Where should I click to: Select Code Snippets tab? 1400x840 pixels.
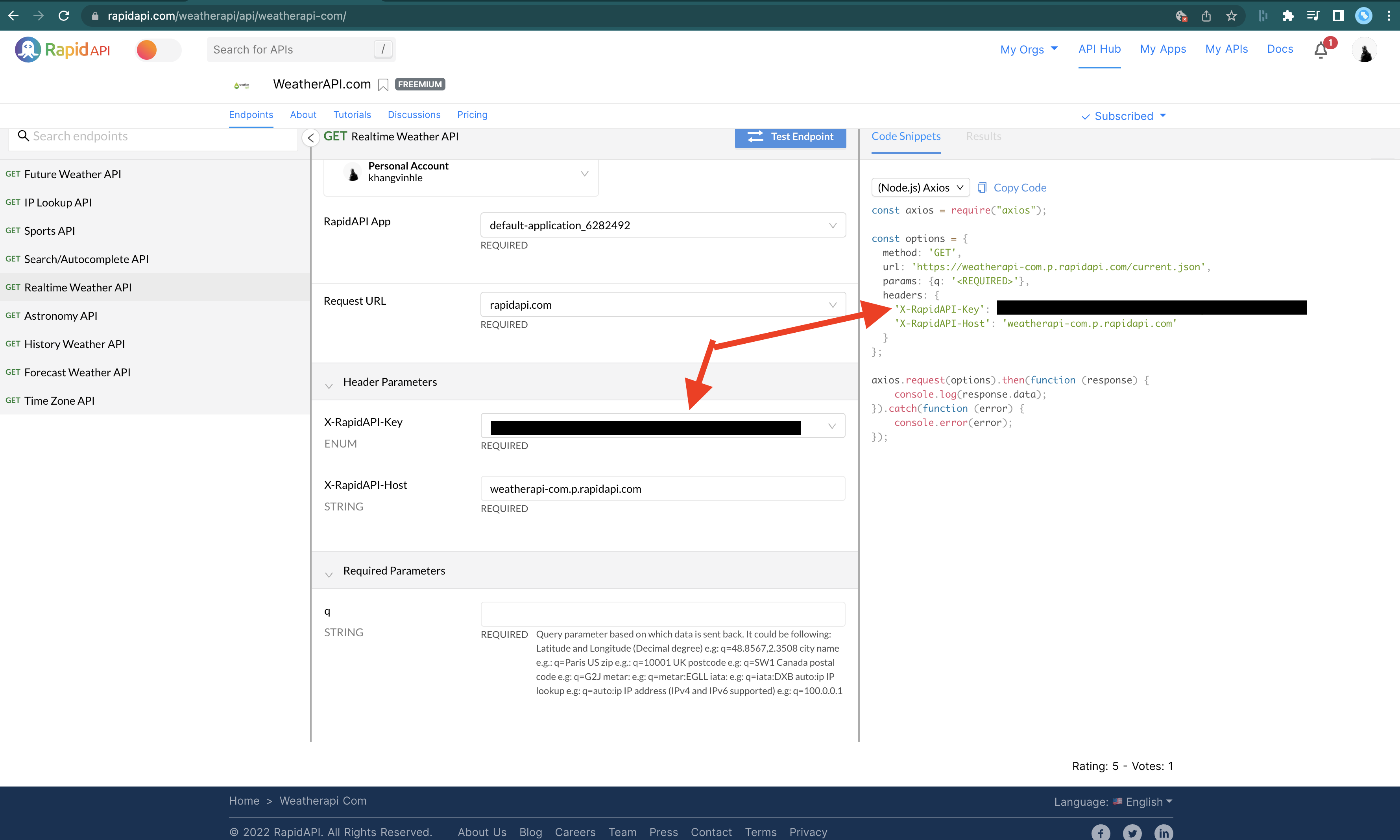[x=906, y=136]
